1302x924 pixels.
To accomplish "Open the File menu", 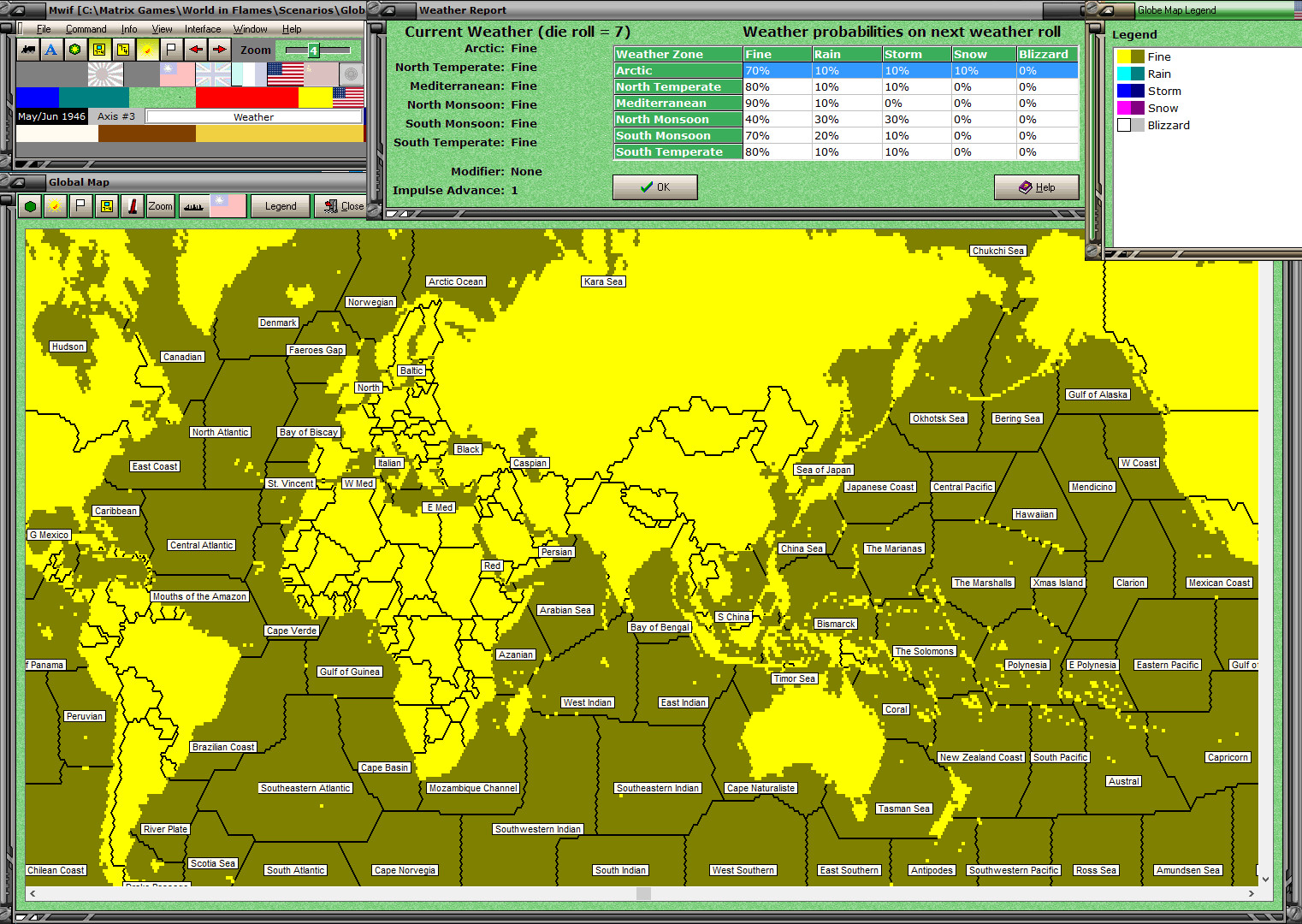I will [44, 29].
